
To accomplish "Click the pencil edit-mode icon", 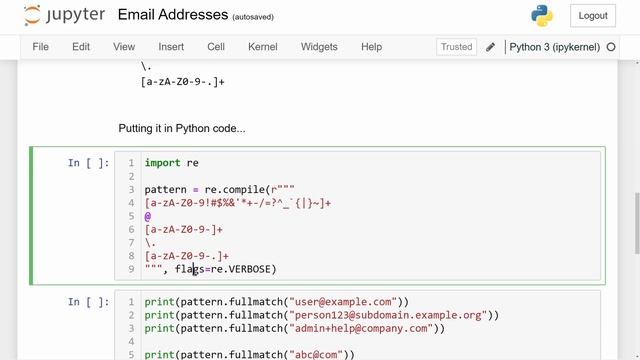I will 490,47.
